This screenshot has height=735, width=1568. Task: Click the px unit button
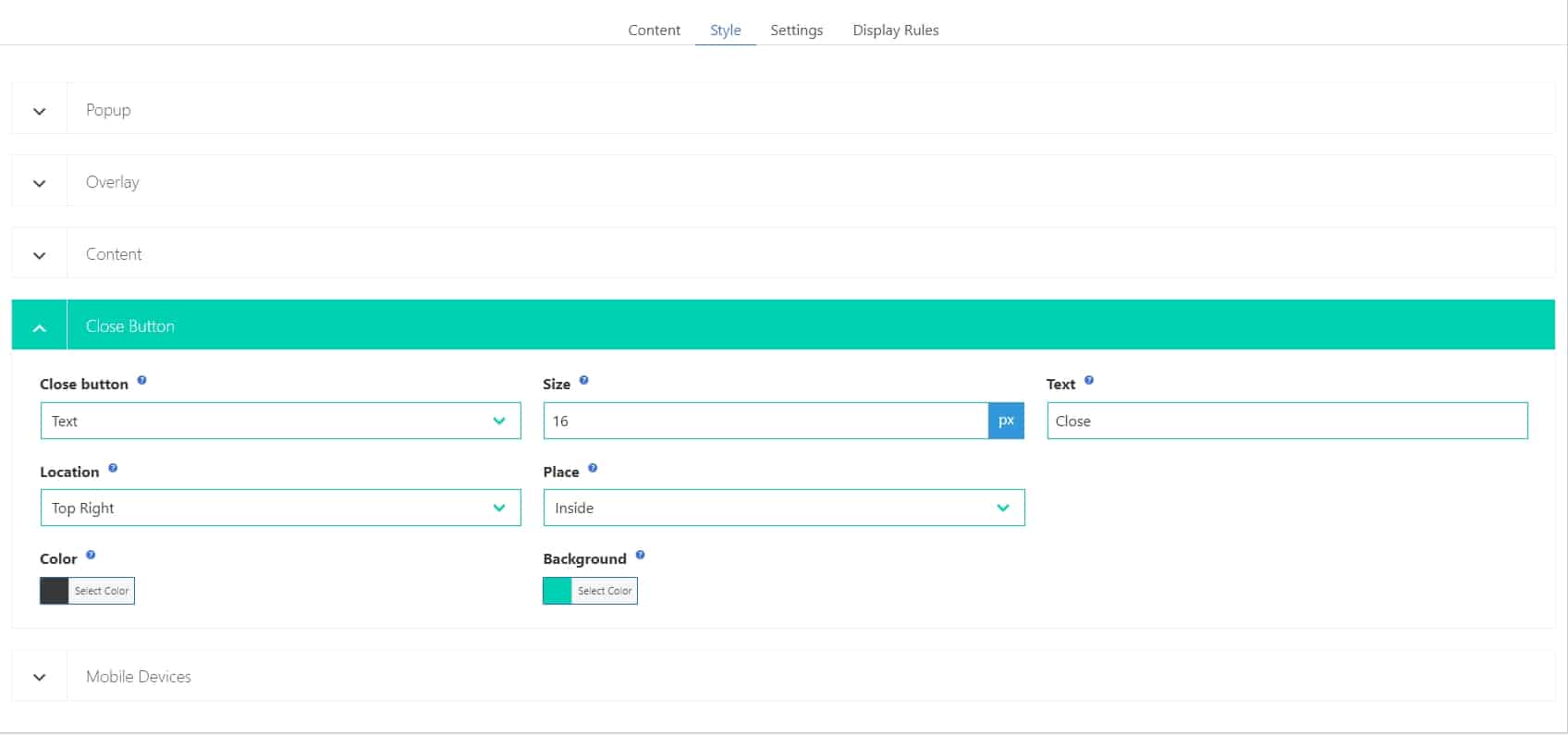(x=1006, y=421)
